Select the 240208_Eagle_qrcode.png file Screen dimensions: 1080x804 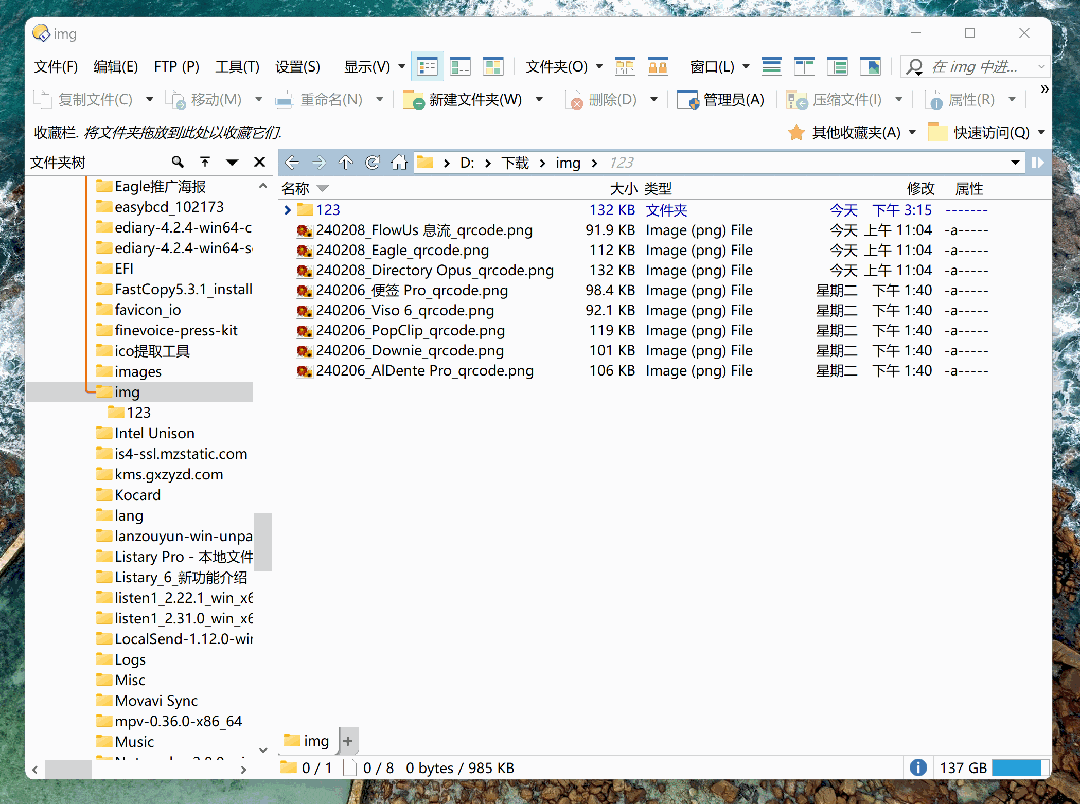click(x=402, y=250)
